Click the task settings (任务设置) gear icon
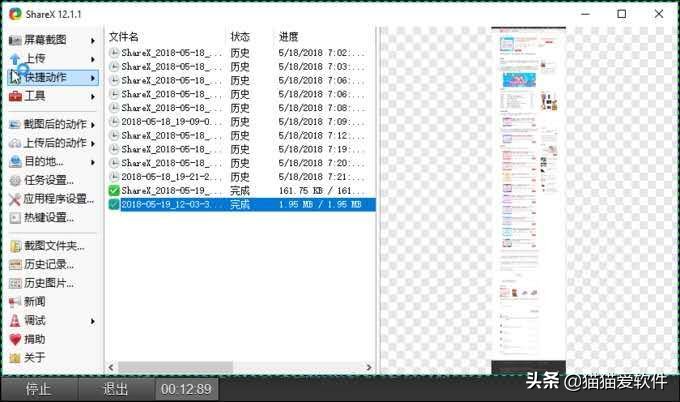This screenshot has width=680, height=402. (x=15, y=180)
